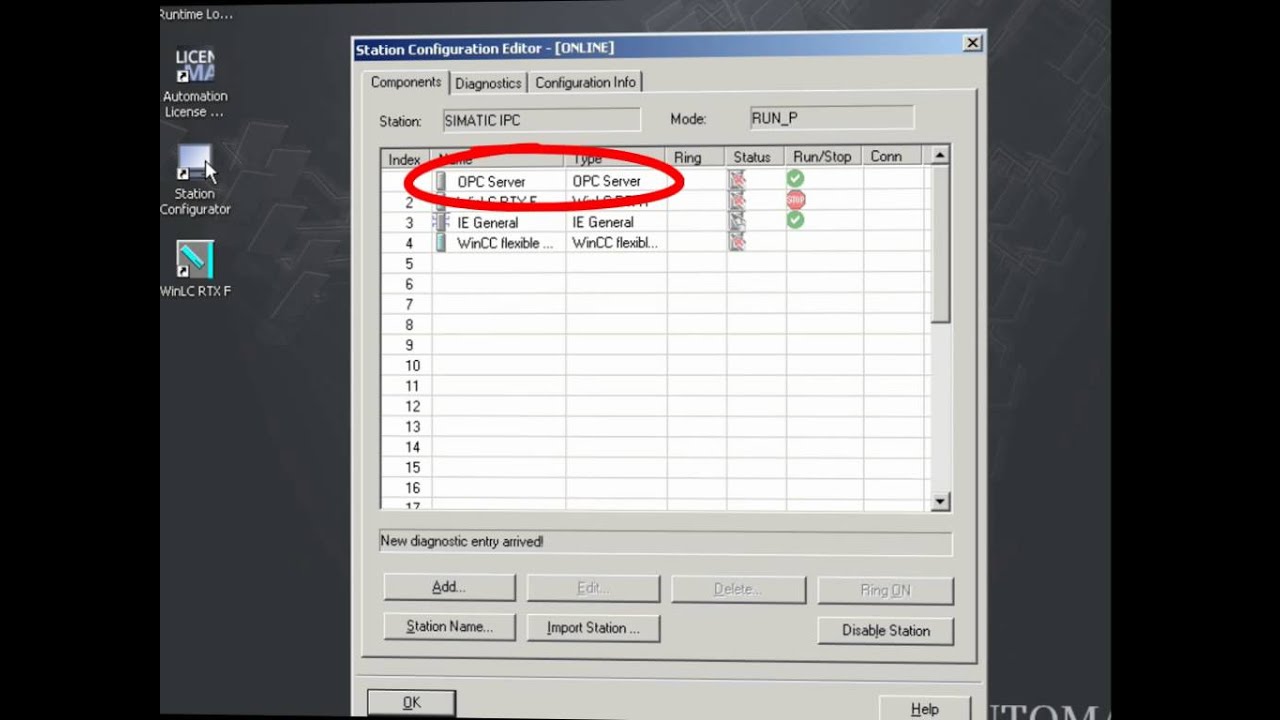Open Automation License Manager desktop icon
1280x720 pixels.
195,82
